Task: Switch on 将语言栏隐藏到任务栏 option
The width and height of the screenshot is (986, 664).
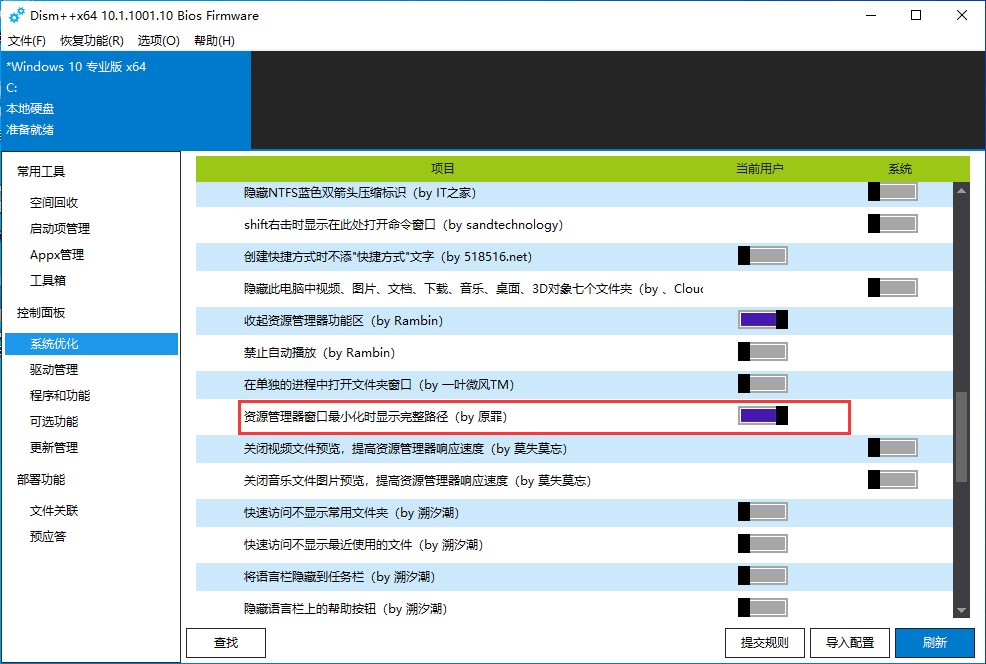Action: click(763, 576)
